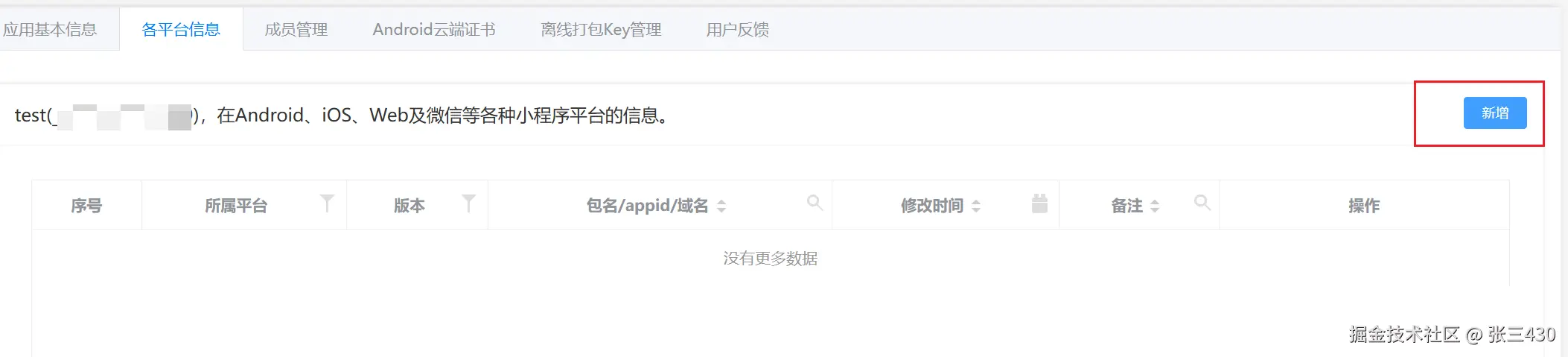Open the 所属平台 column filter icon
The height and width of the screenshot is (357, 1568).
pyautogui.click(x=327, y=203)
